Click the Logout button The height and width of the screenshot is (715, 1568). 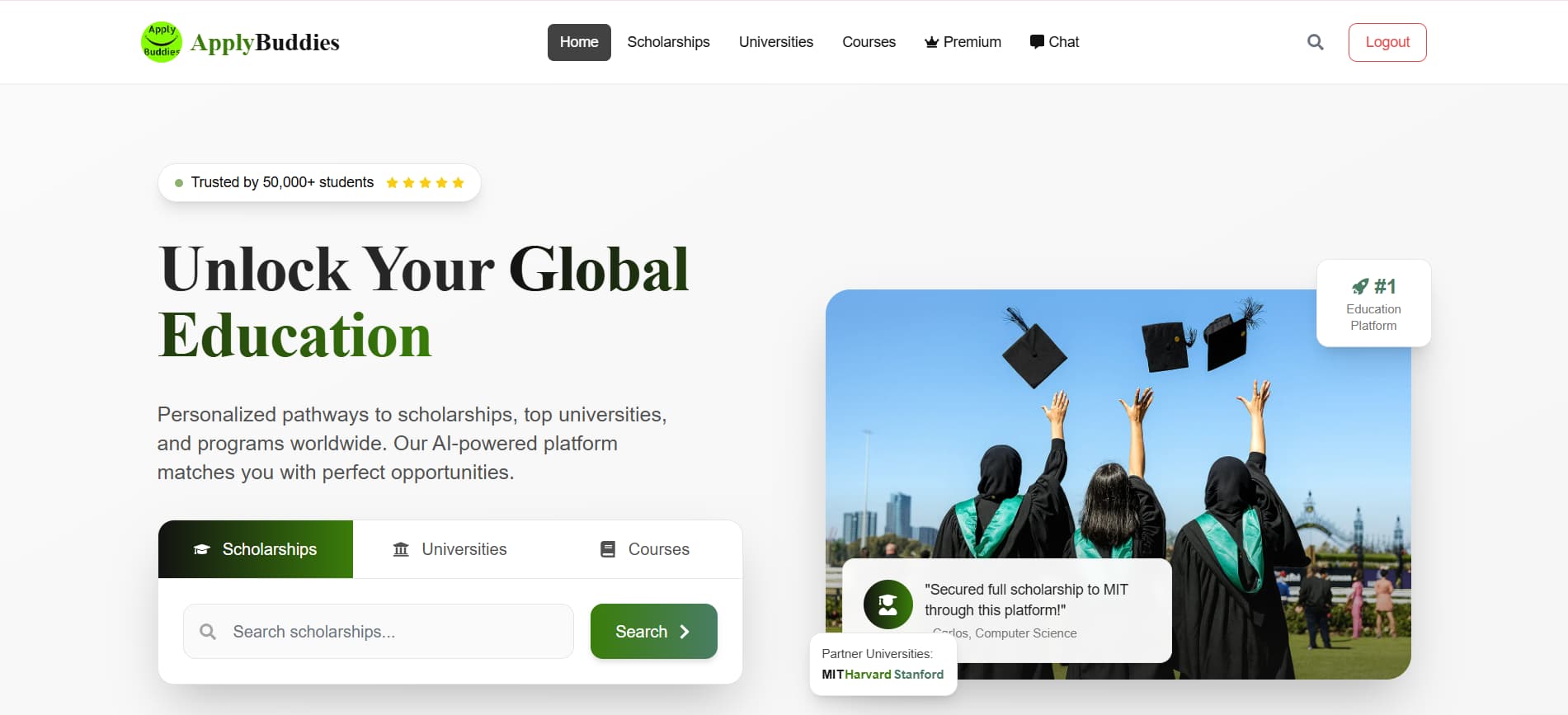1387,42
